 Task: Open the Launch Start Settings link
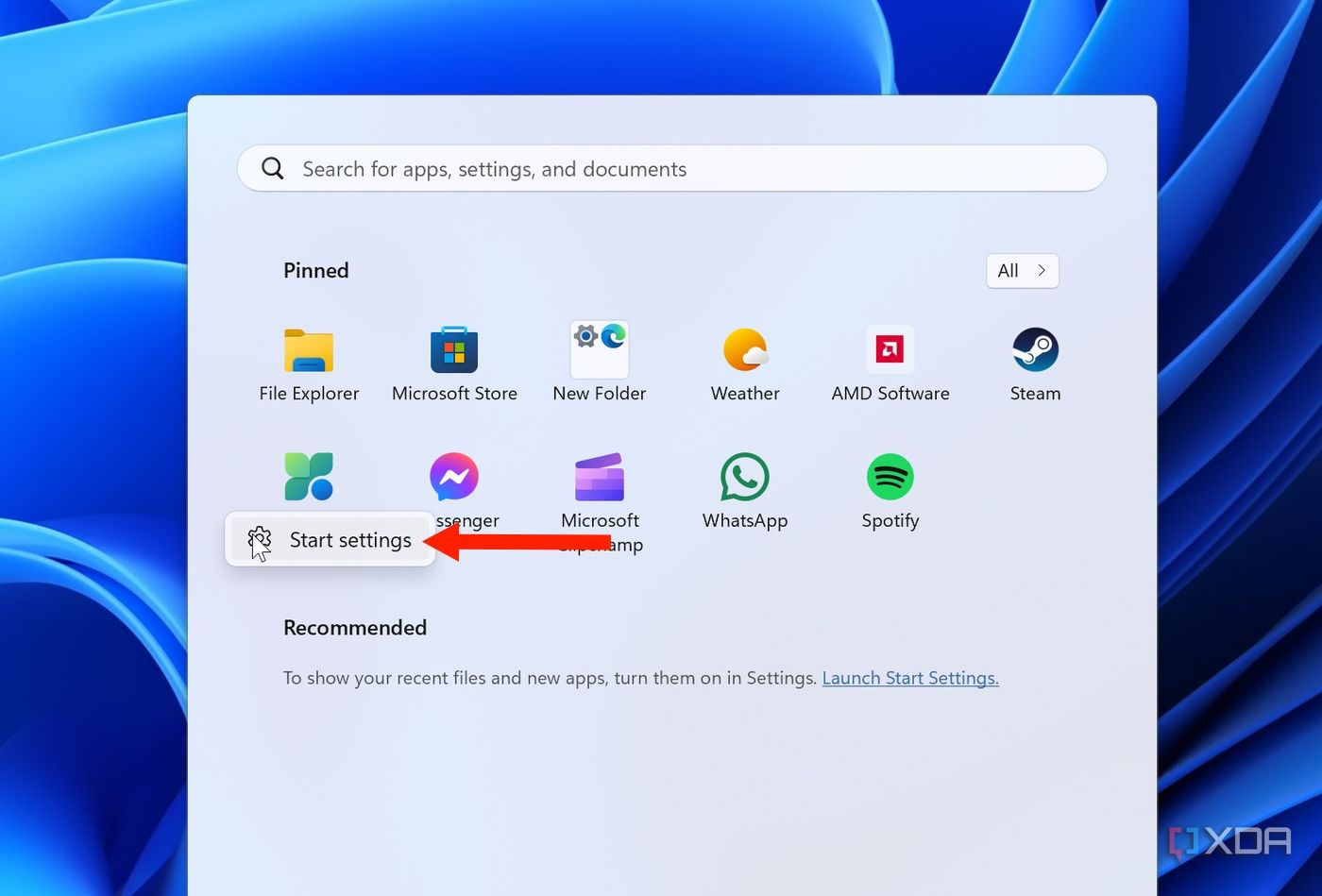[909, 678]
